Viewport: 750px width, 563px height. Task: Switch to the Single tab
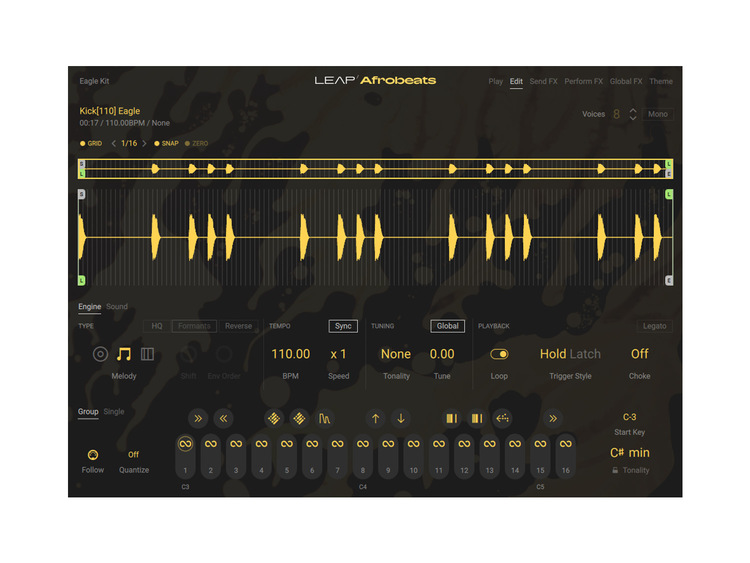(114, 411)
